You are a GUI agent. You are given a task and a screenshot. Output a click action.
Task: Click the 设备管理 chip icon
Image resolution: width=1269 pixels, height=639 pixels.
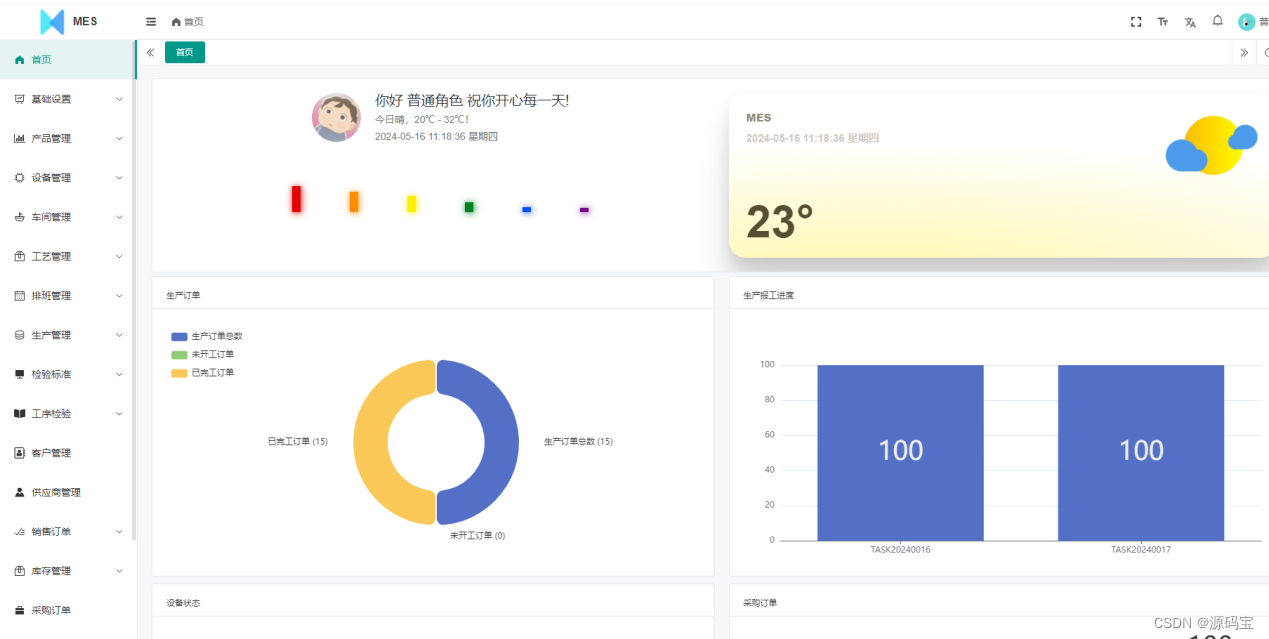20,178
